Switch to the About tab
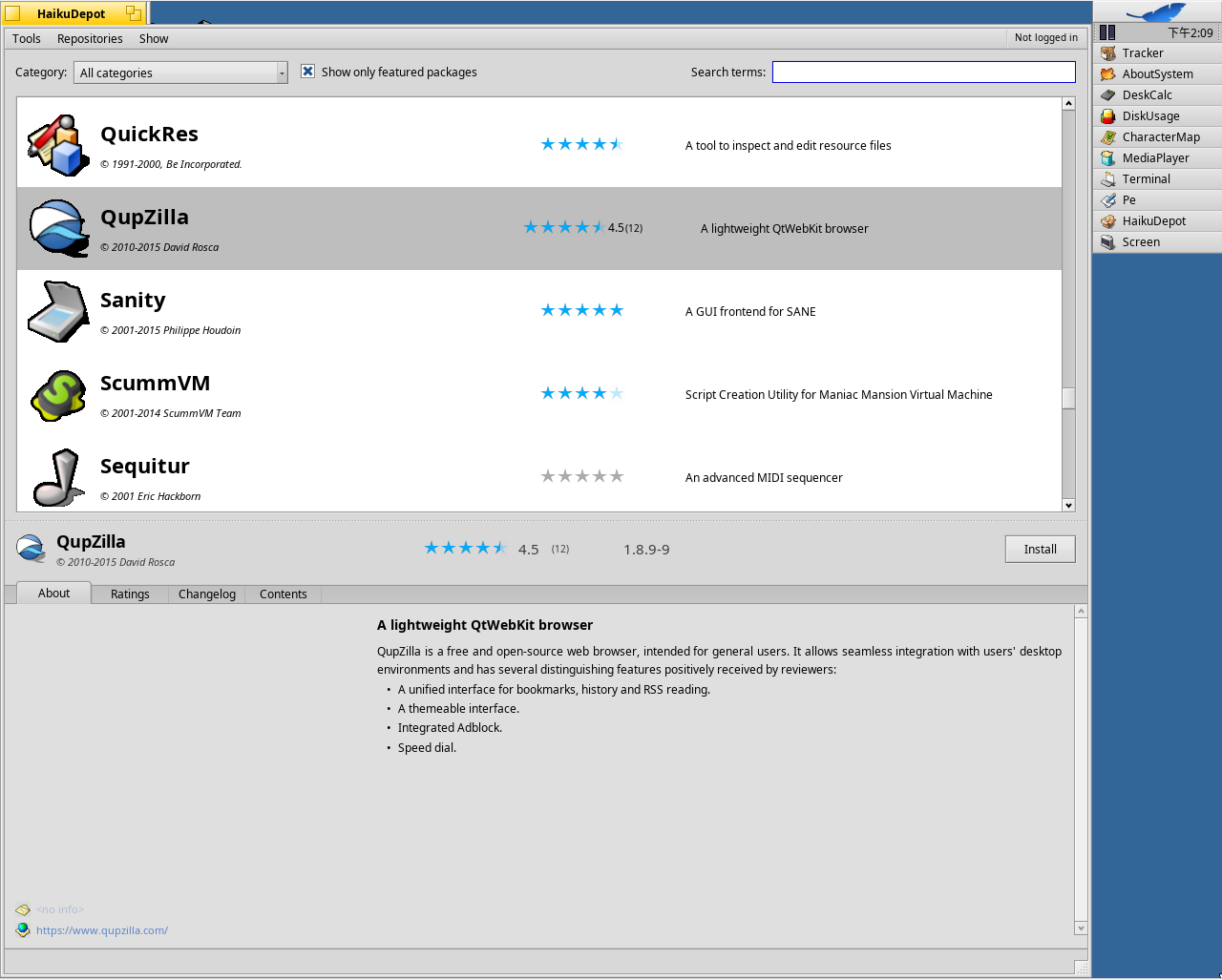This screenshot has height=980, width=1222. point(54,594)
